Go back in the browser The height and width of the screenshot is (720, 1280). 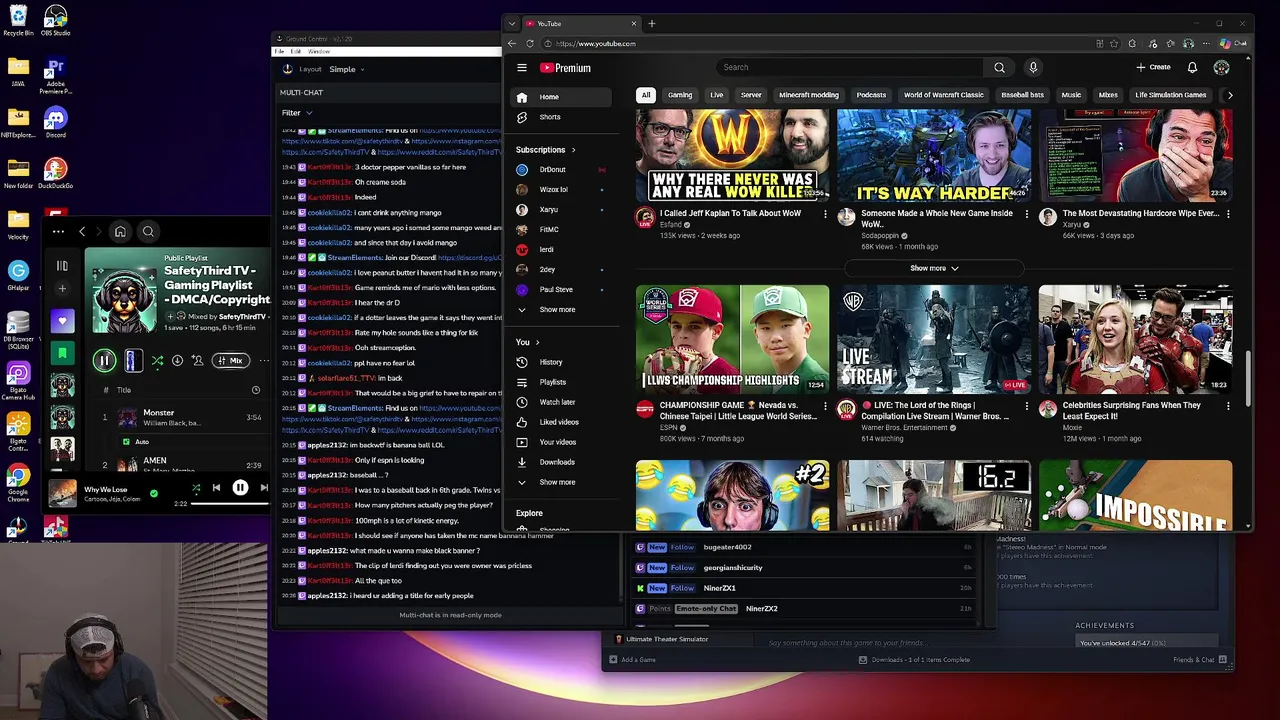point(512,44)
